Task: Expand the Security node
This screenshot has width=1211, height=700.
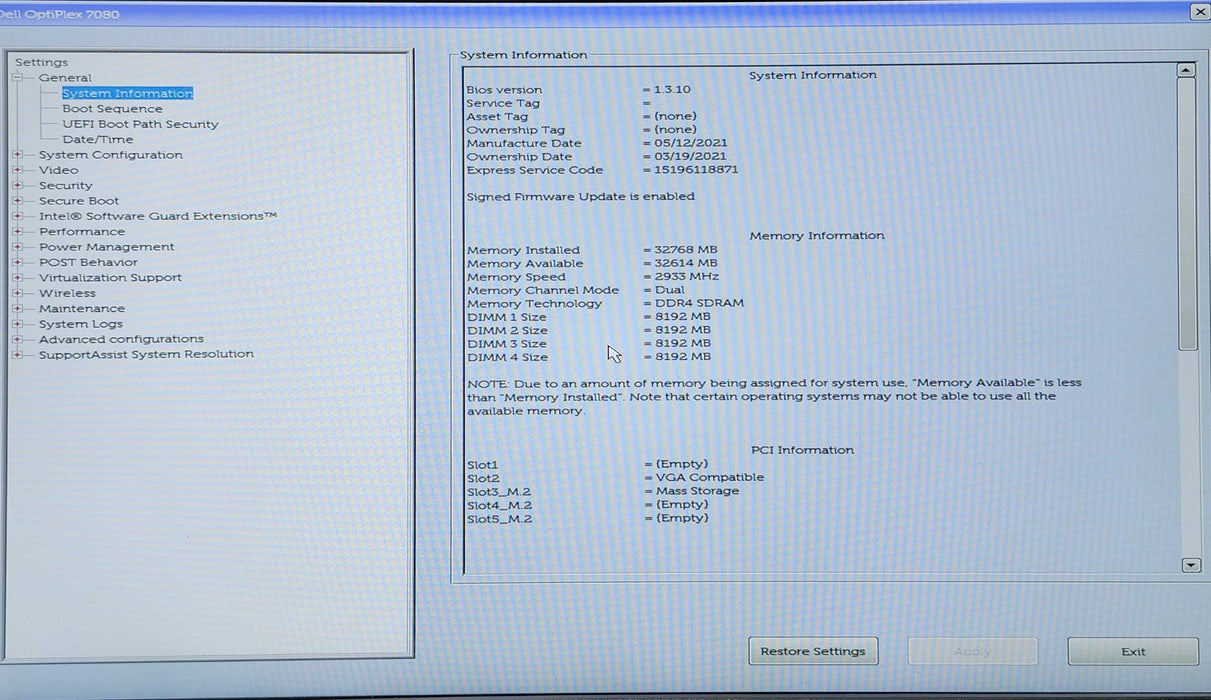Action: coord(17,185)
